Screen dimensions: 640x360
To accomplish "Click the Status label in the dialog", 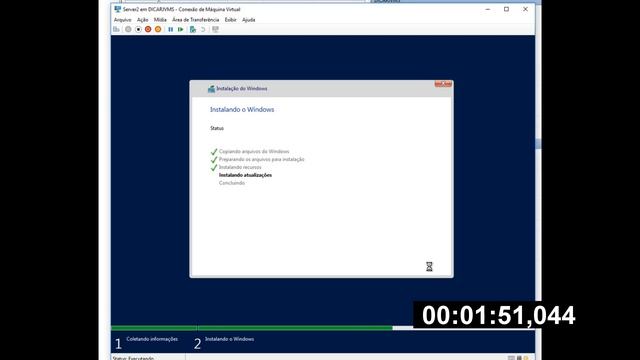I will [217, 128].
